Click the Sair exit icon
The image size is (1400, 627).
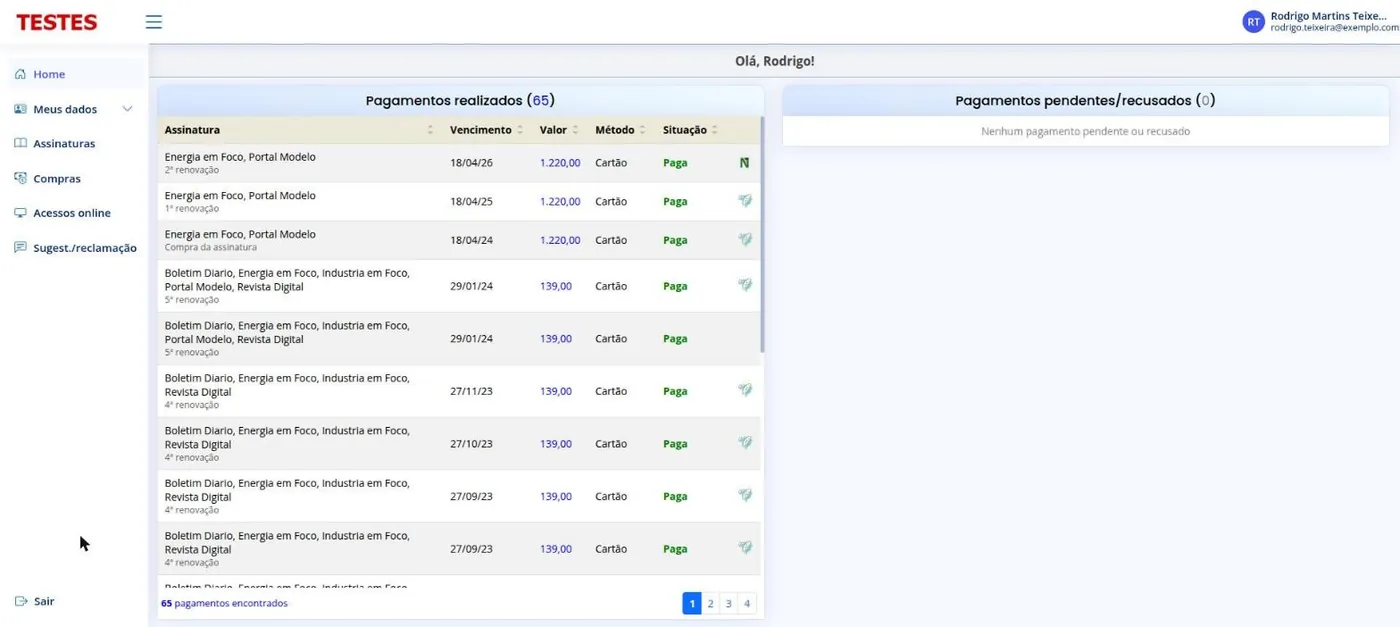[21, 601]
